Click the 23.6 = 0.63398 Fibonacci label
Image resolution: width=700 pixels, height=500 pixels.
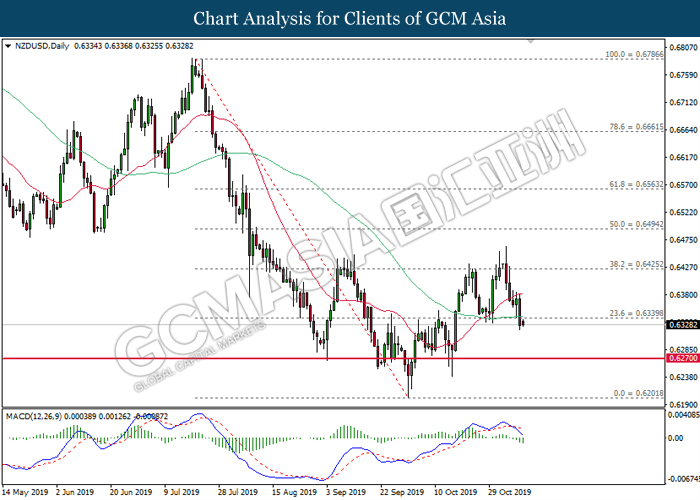[x=637, y=313]
